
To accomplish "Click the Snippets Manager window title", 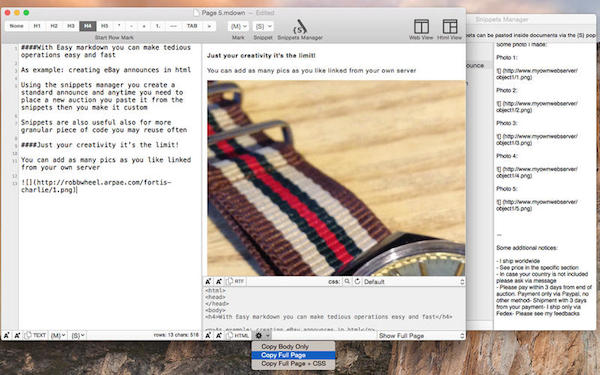I will point(502,20).
